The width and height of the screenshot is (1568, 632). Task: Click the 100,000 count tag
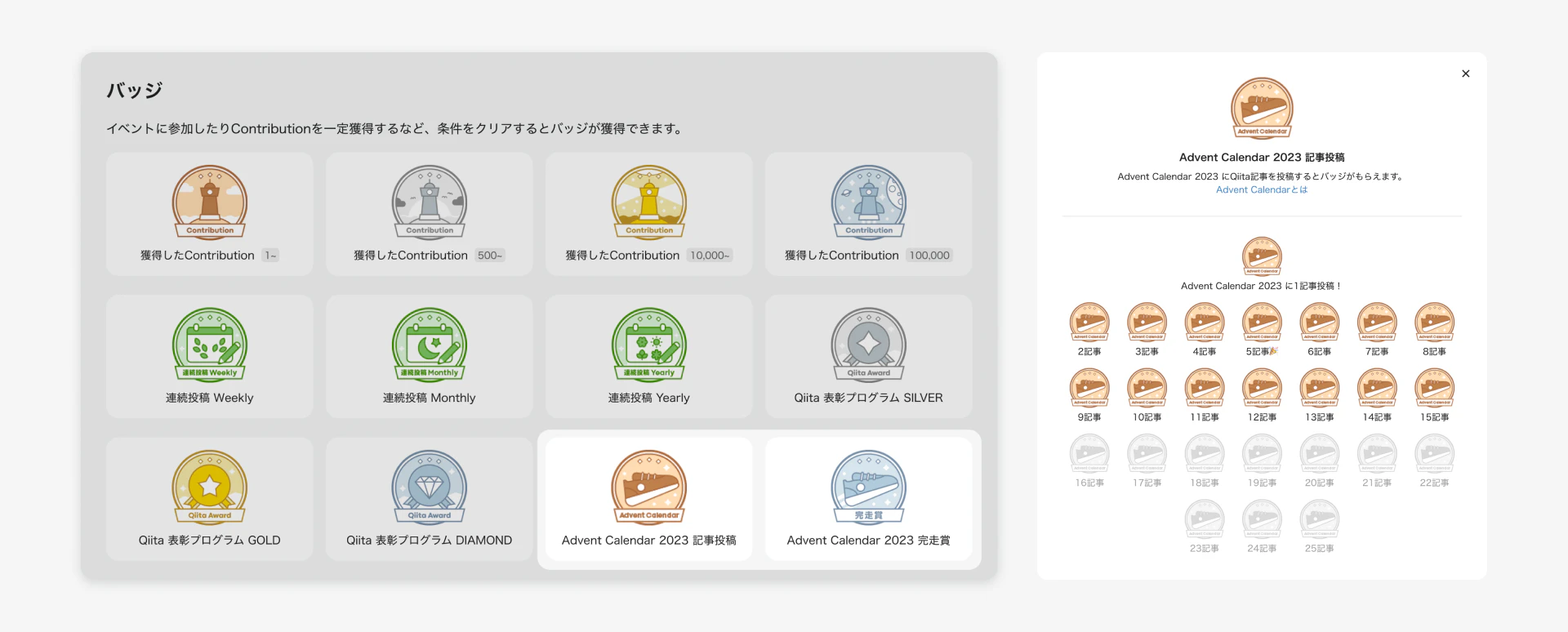tap(929, 256)
